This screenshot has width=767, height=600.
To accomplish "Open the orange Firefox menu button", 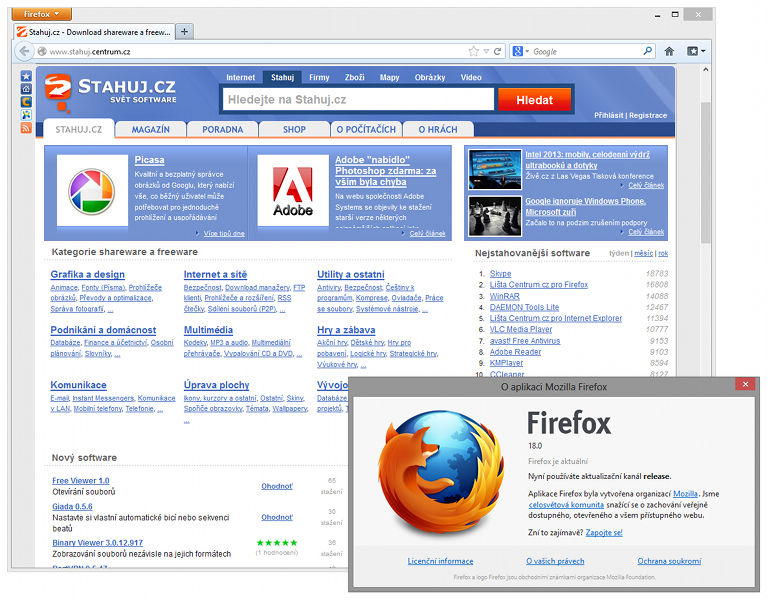I will coord(41,14).
